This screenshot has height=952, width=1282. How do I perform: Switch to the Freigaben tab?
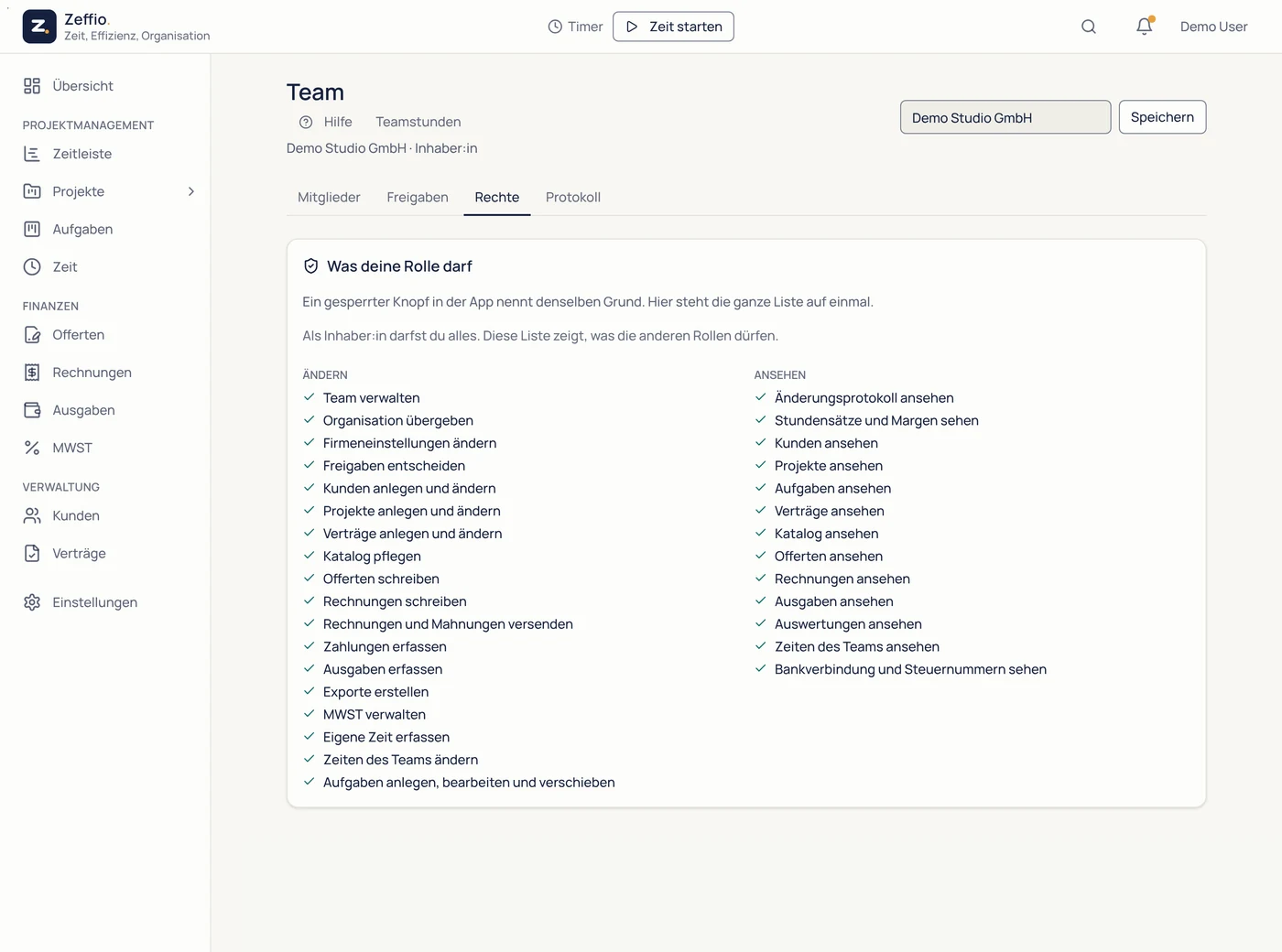(418, 197)
